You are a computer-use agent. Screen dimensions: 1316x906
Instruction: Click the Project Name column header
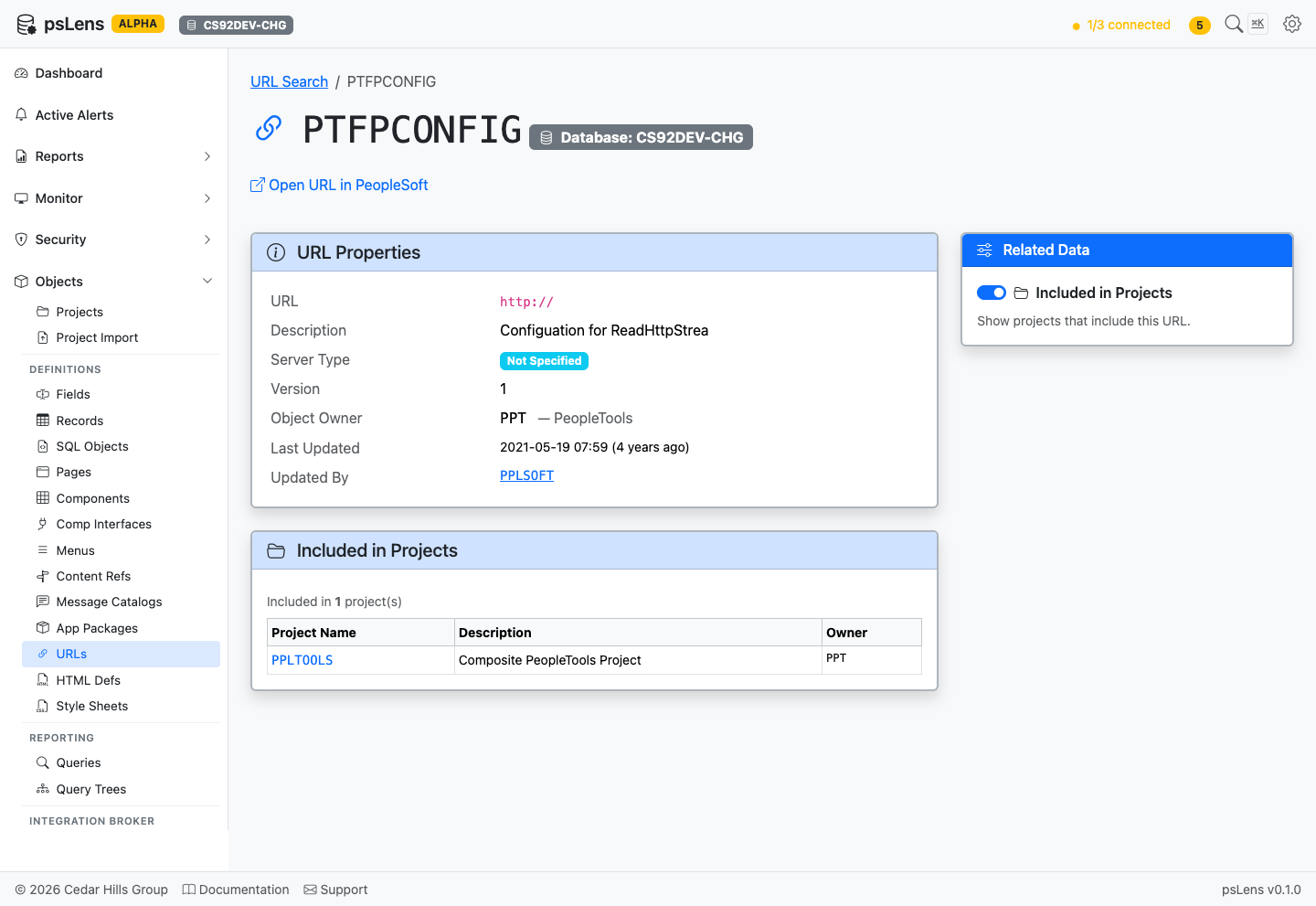point(361,633)
